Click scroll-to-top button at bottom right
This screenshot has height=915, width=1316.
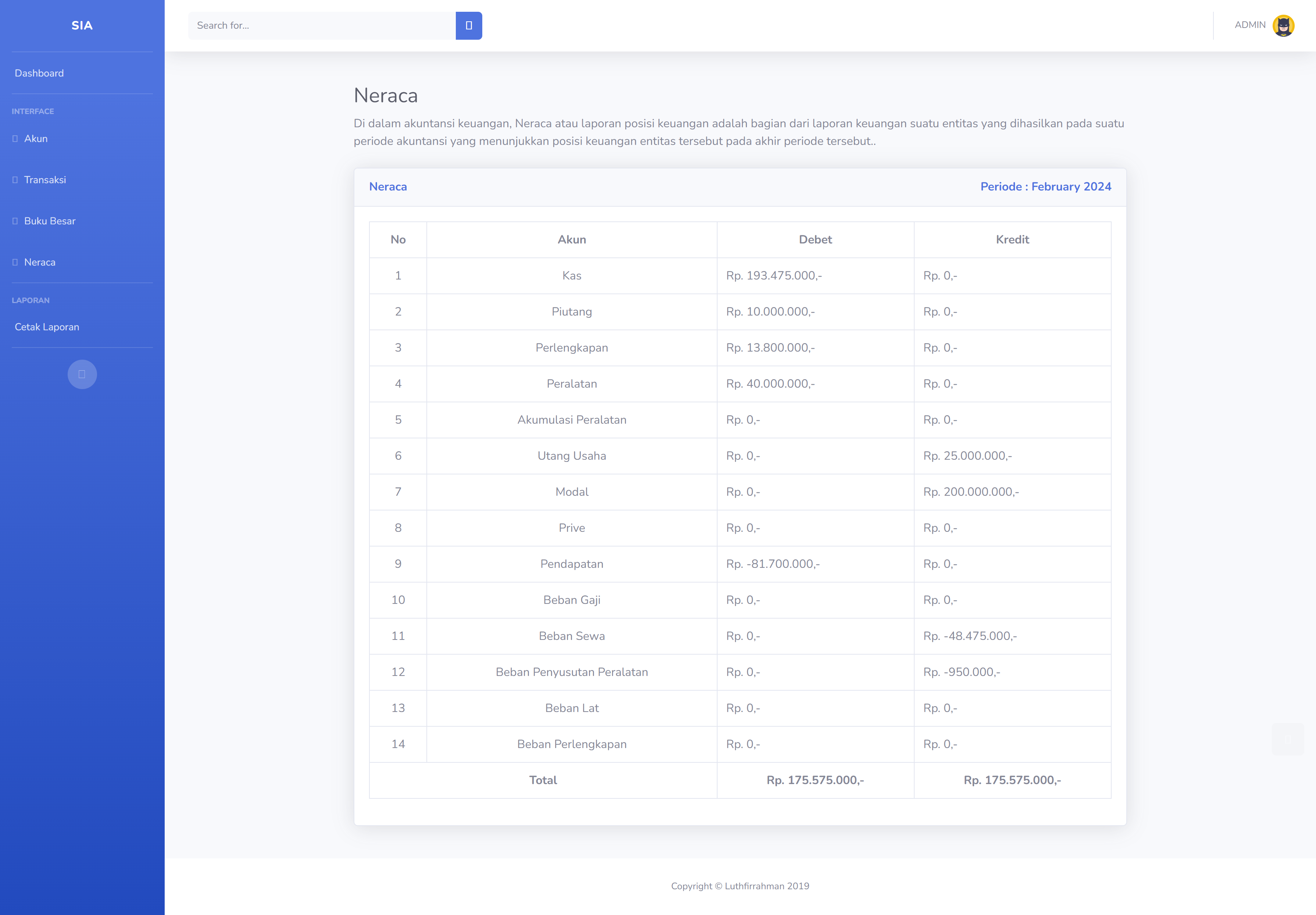(x=1287, y=739)
